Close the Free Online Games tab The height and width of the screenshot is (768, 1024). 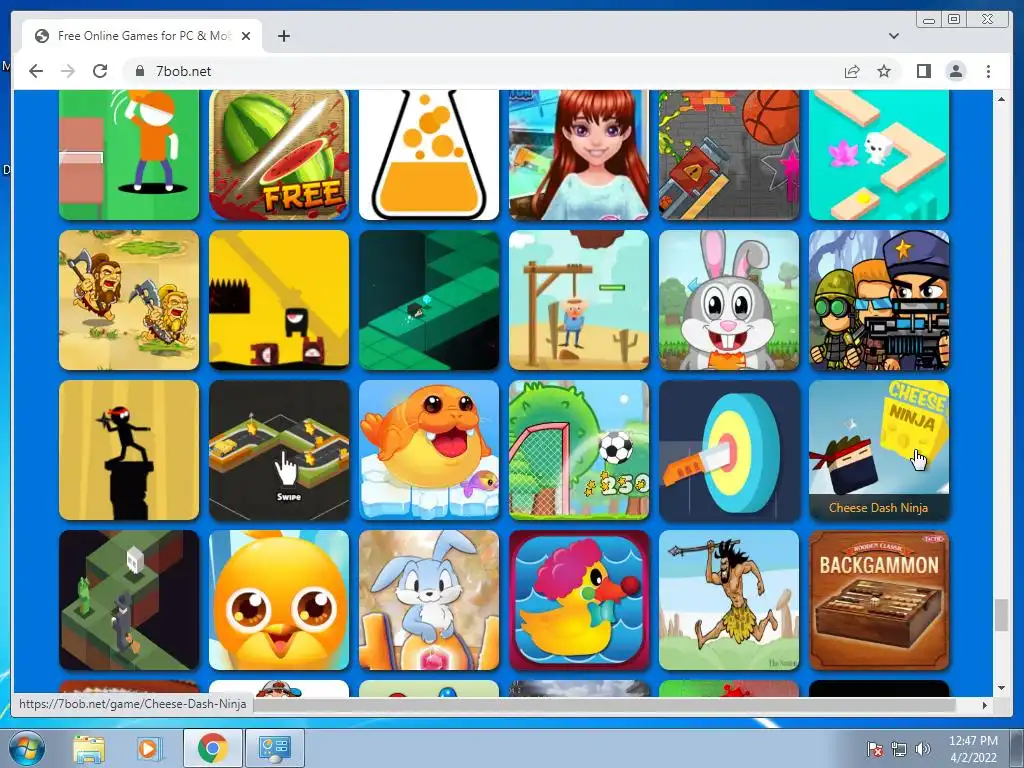[246, 36]
